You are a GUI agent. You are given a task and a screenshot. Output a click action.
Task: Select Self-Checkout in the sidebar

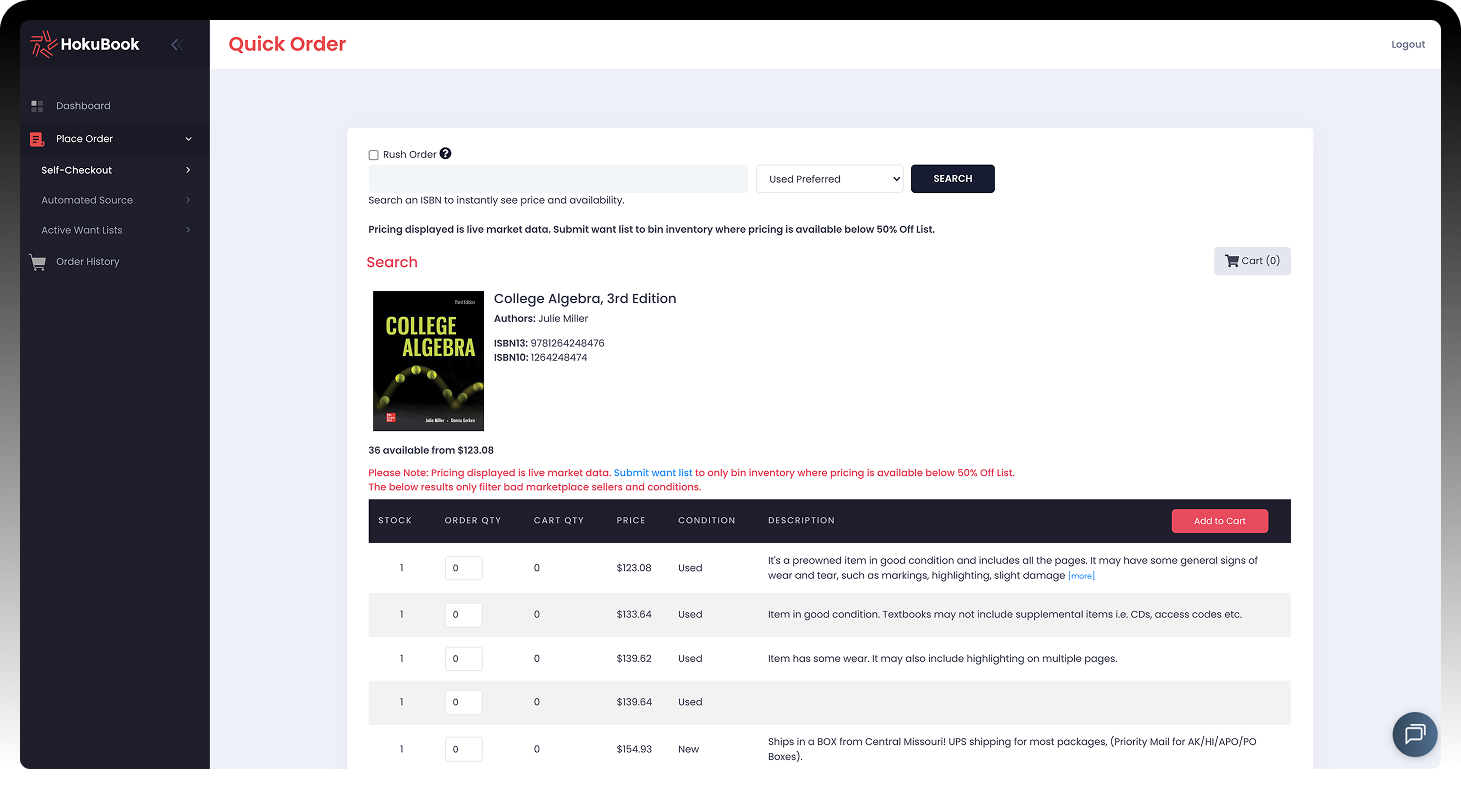pyautogui.click(x=77, y=170)
